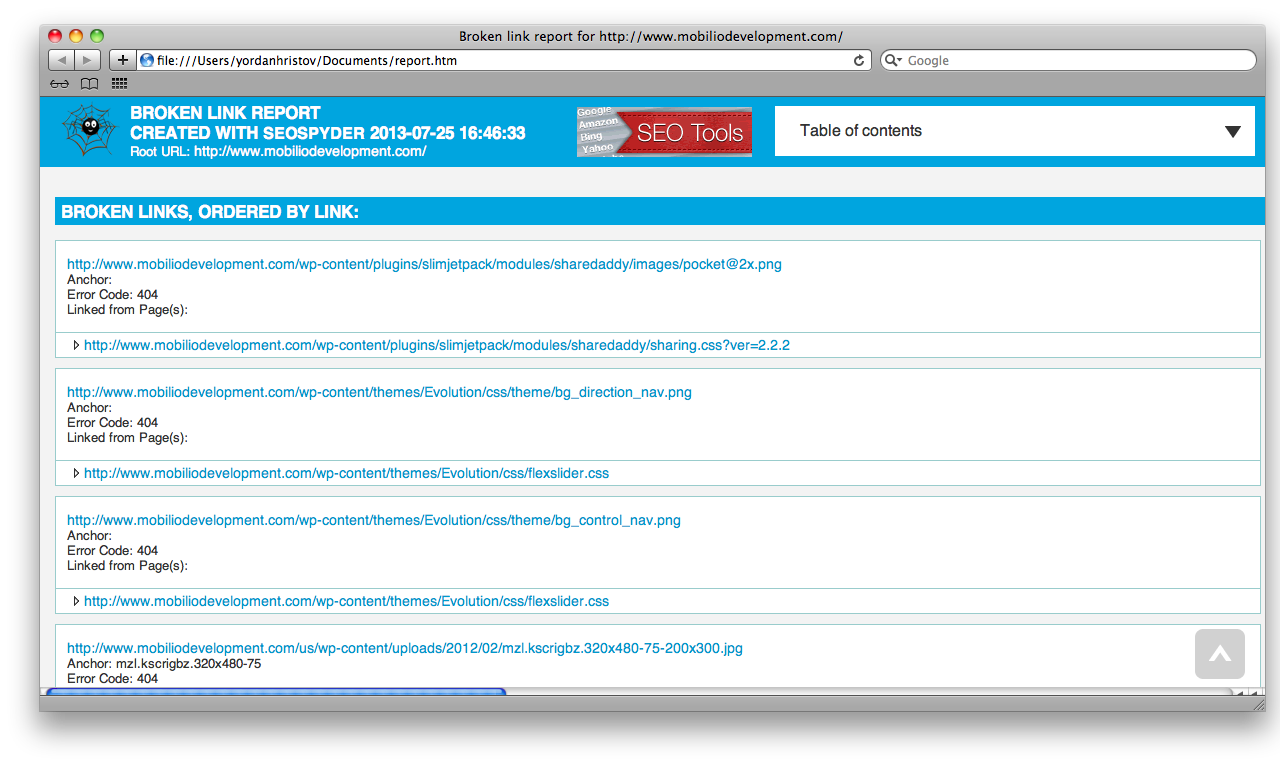Click the scroll-to-top arrow button
Image resolution: width=1280 pixels, height=766 pixels.
click(x=1220, y=654)
